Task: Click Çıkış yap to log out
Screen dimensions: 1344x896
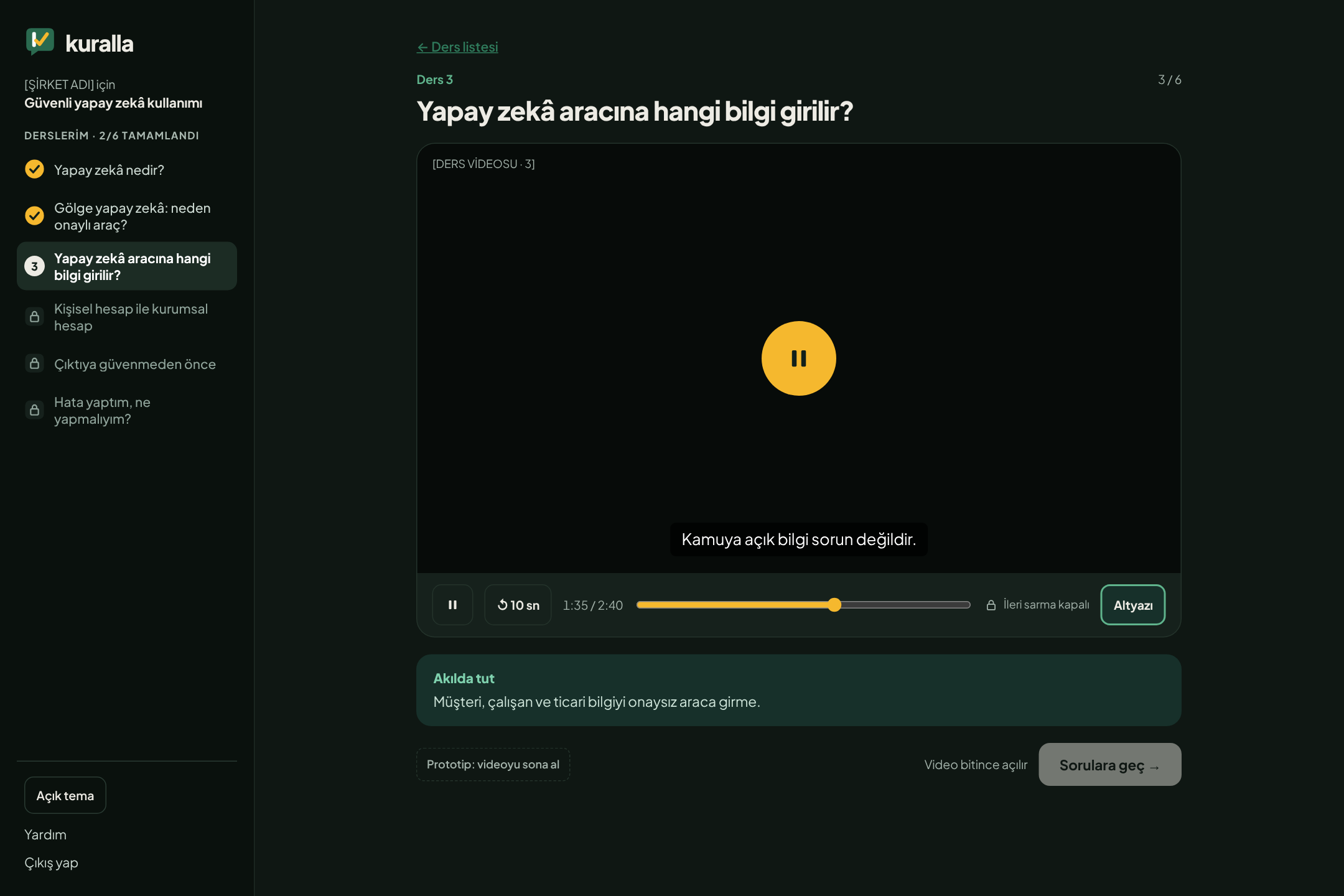Action: pyautogui.click(x=51, y=863)
